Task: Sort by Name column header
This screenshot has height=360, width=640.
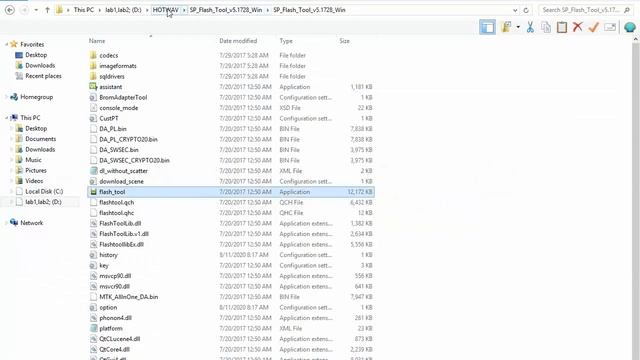Action: pyautogui.click(x=97, y=41)
